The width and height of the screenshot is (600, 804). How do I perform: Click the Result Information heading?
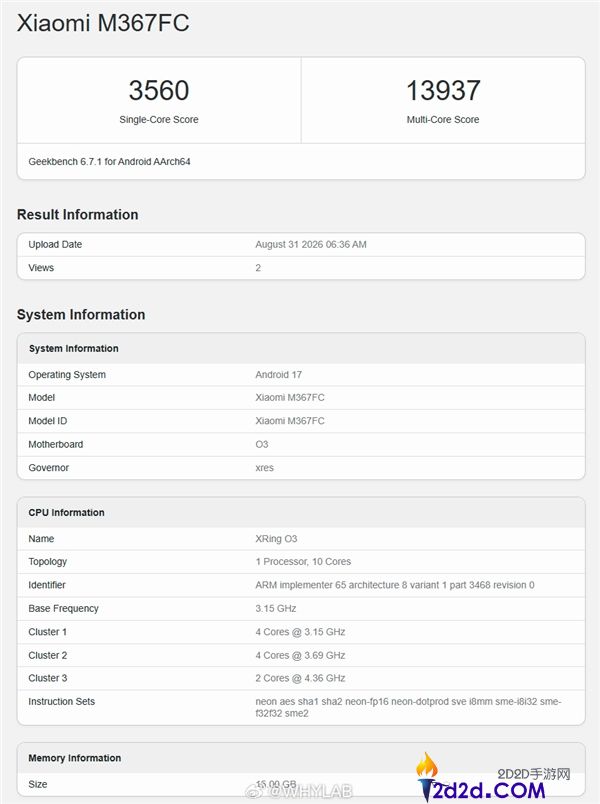click(77, 214)
